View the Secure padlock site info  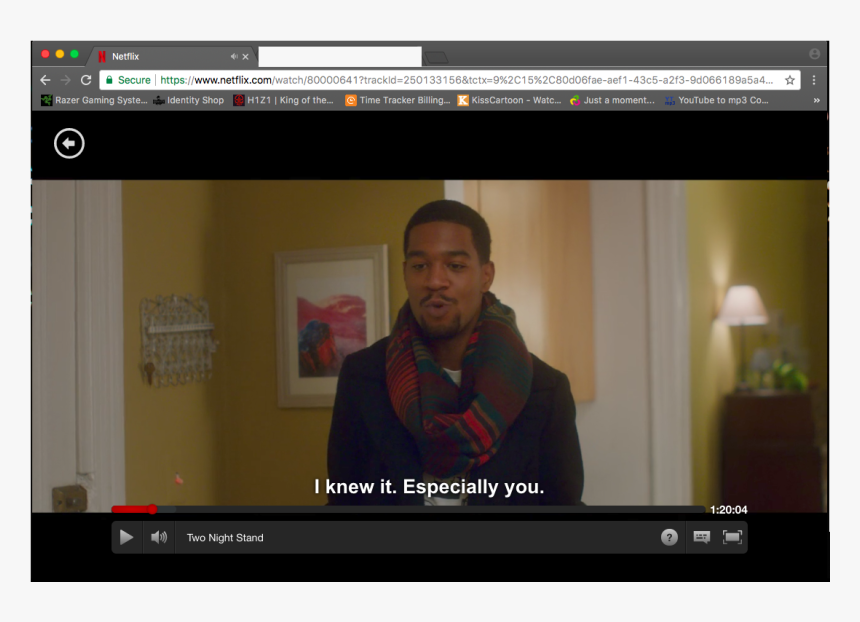(128, 80)
